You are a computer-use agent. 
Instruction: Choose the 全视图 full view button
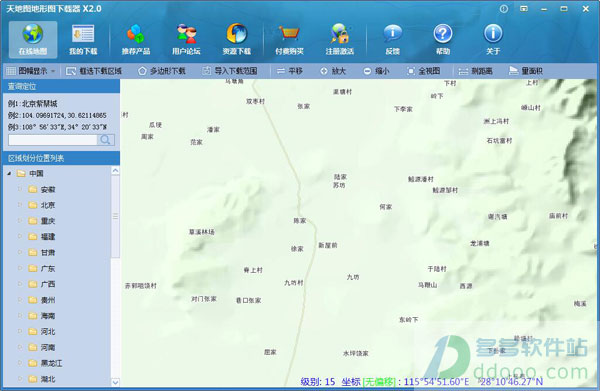click(x=424, y=71)
